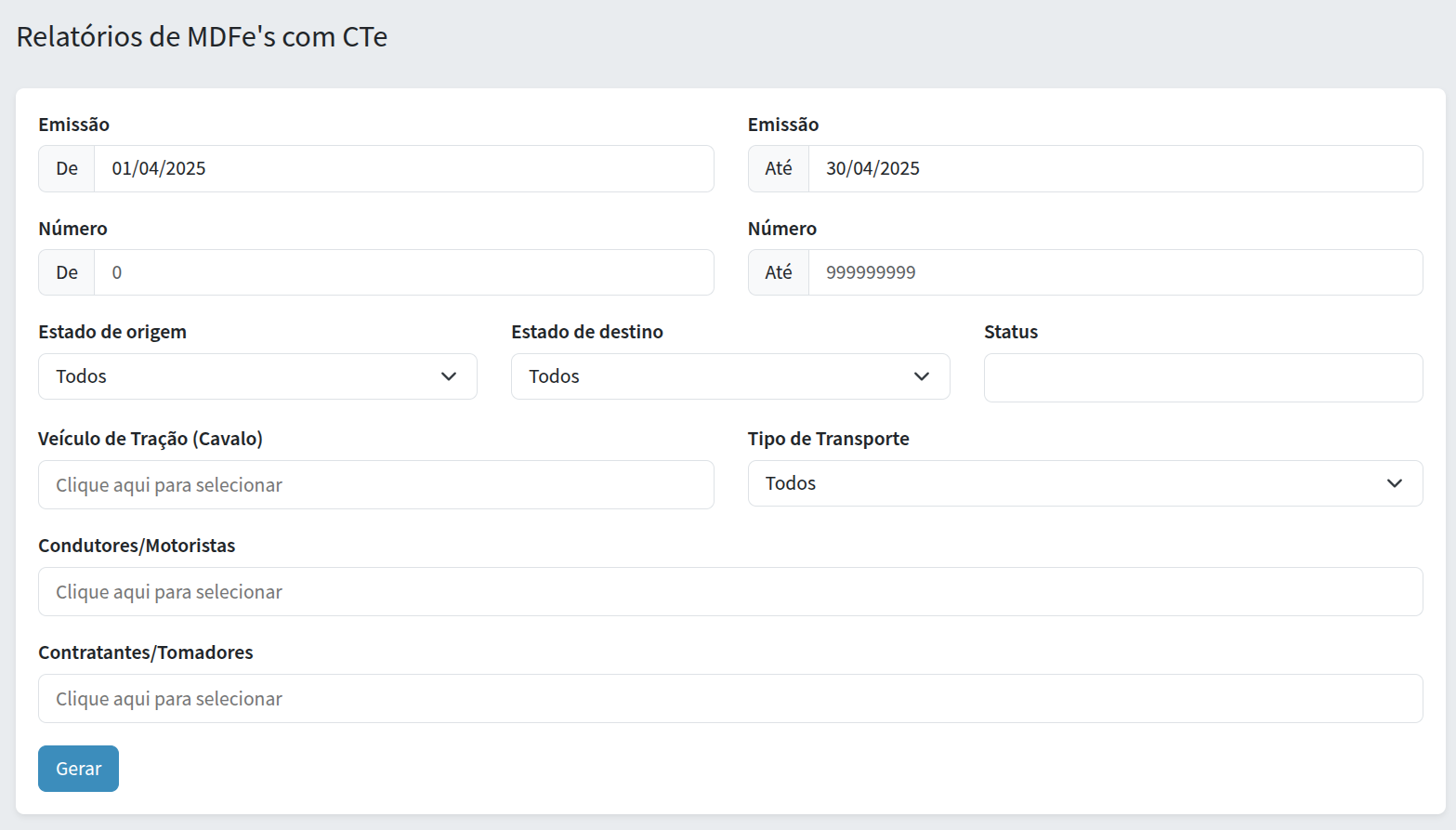This screenshot has width=1456, height=830.
Task: Click the "Até" prefix beside Emissão date
Action: pos(779,168)
